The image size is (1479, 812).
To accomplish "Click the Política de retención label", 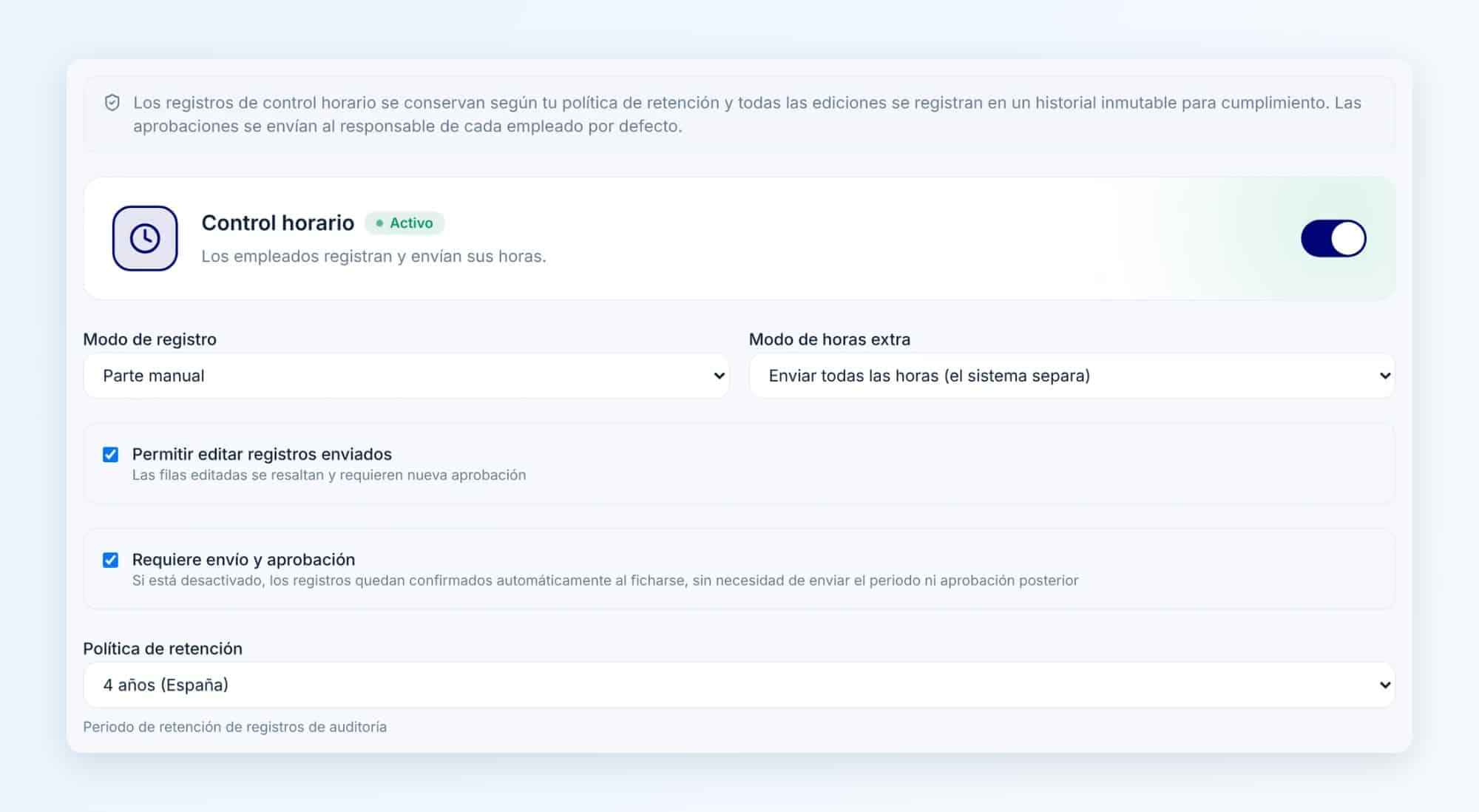I will 163,649.
